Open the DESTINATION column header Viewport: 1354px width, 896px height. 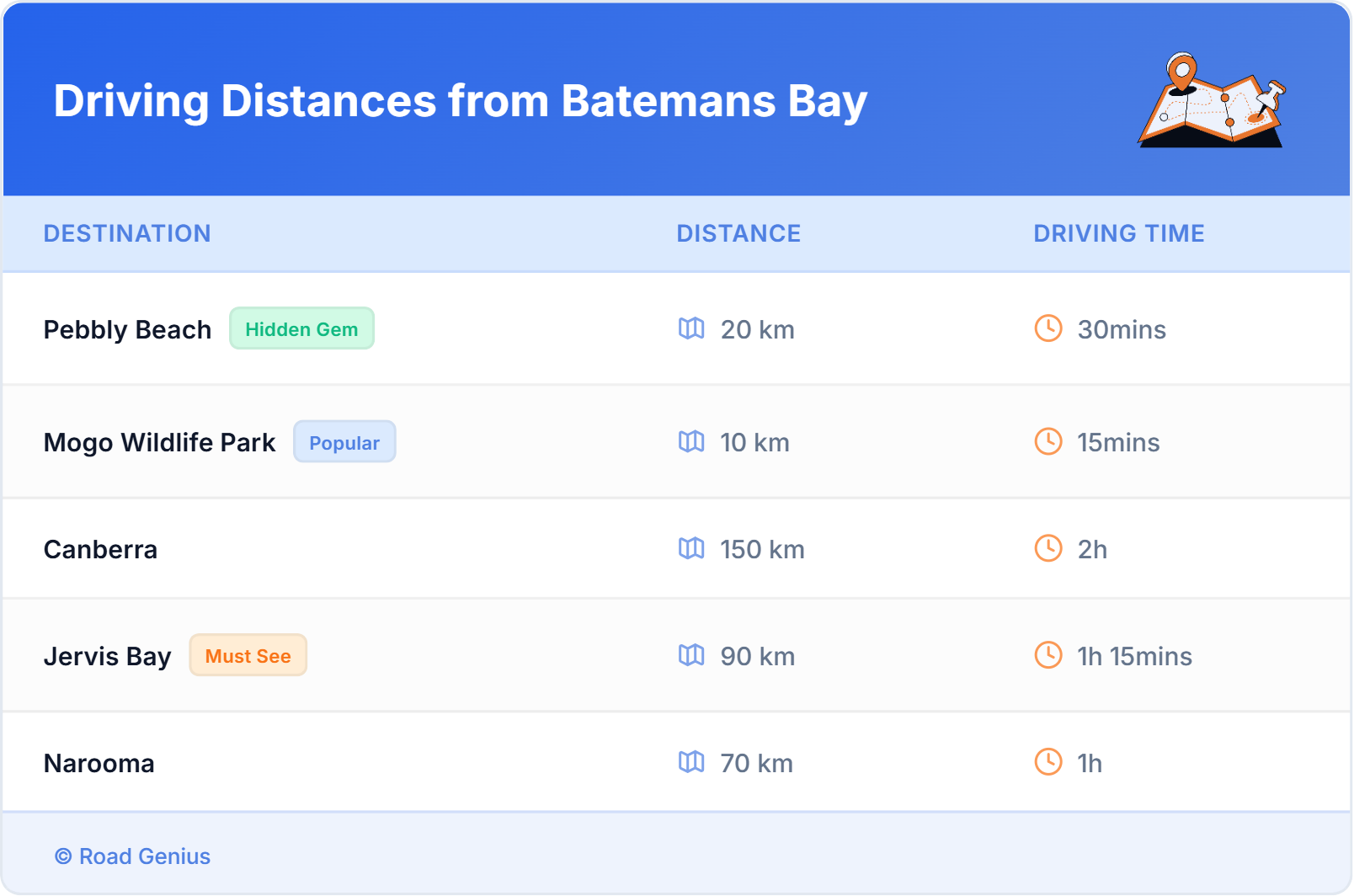(x=127, y=233)
